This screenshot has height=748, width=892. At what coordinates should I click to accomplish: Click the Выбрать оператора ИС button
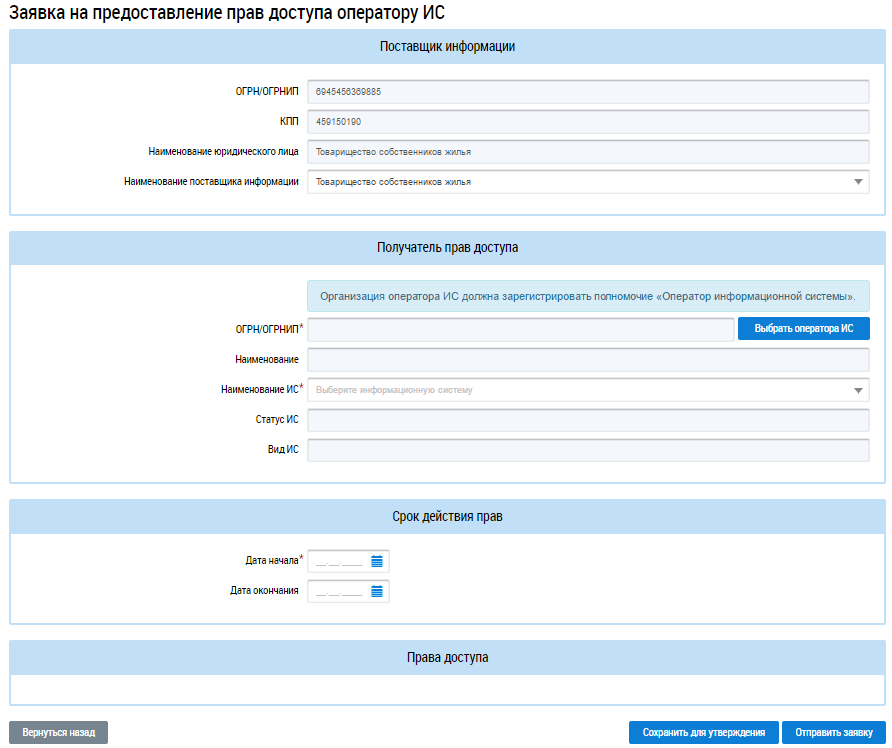click(x=803, y=329)
